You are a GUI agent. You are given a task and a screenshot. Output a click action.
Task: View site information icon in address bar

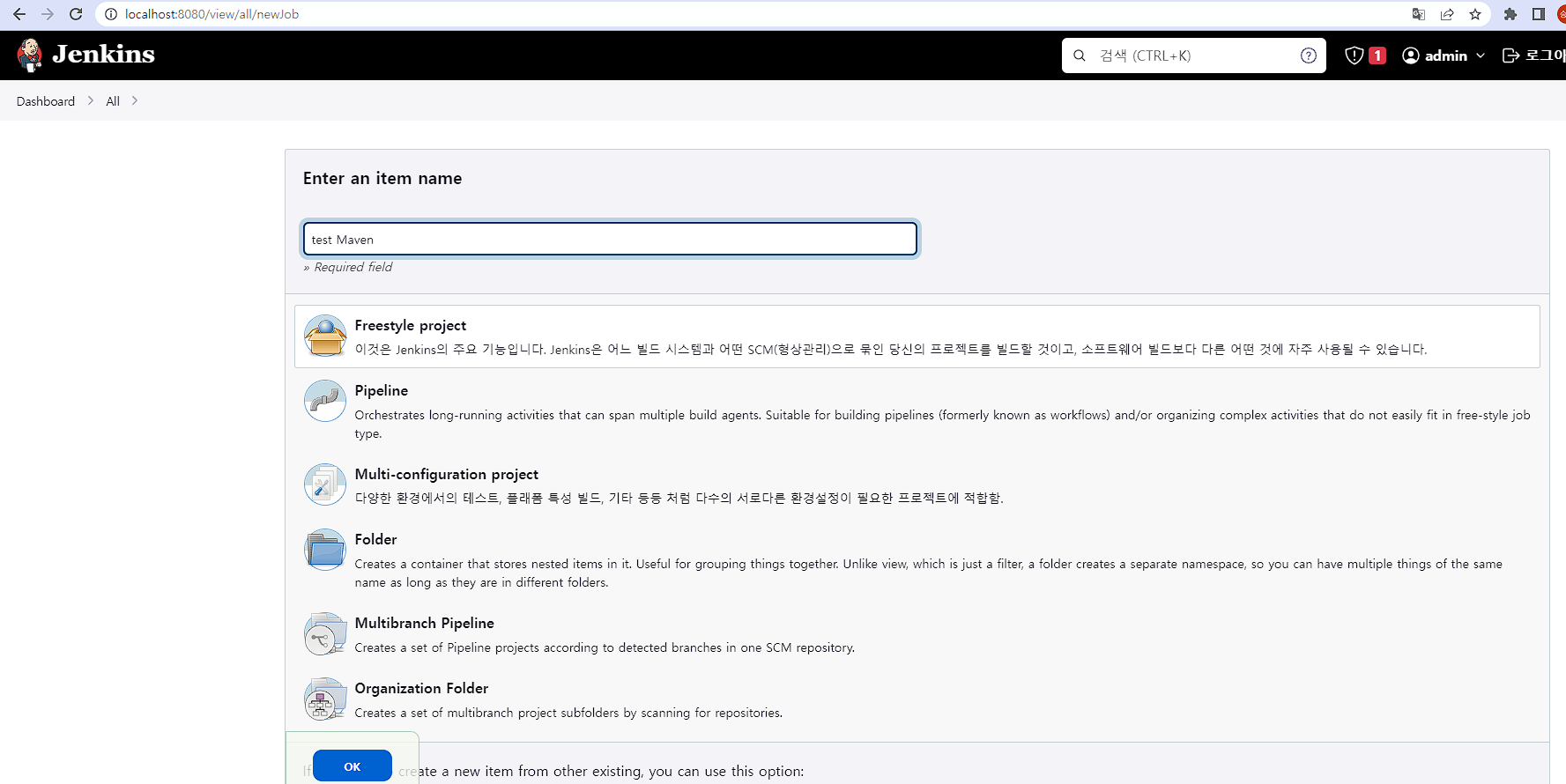pyautogui.click(x=111, y=14)
